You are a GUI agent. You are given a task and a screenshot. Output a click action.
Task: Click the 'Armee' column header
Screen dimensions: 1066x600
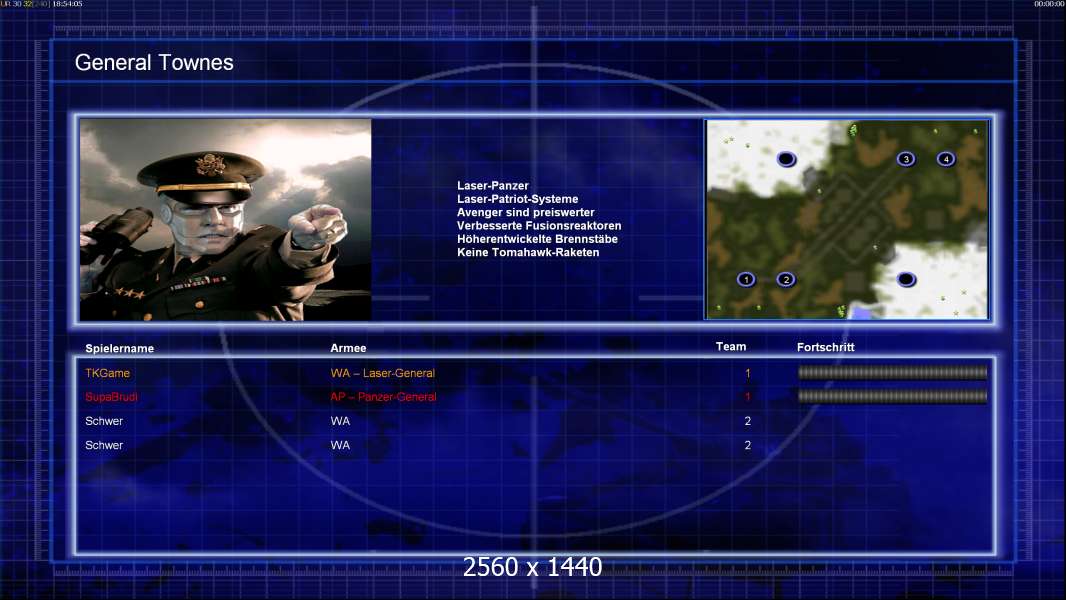(348, 348)
